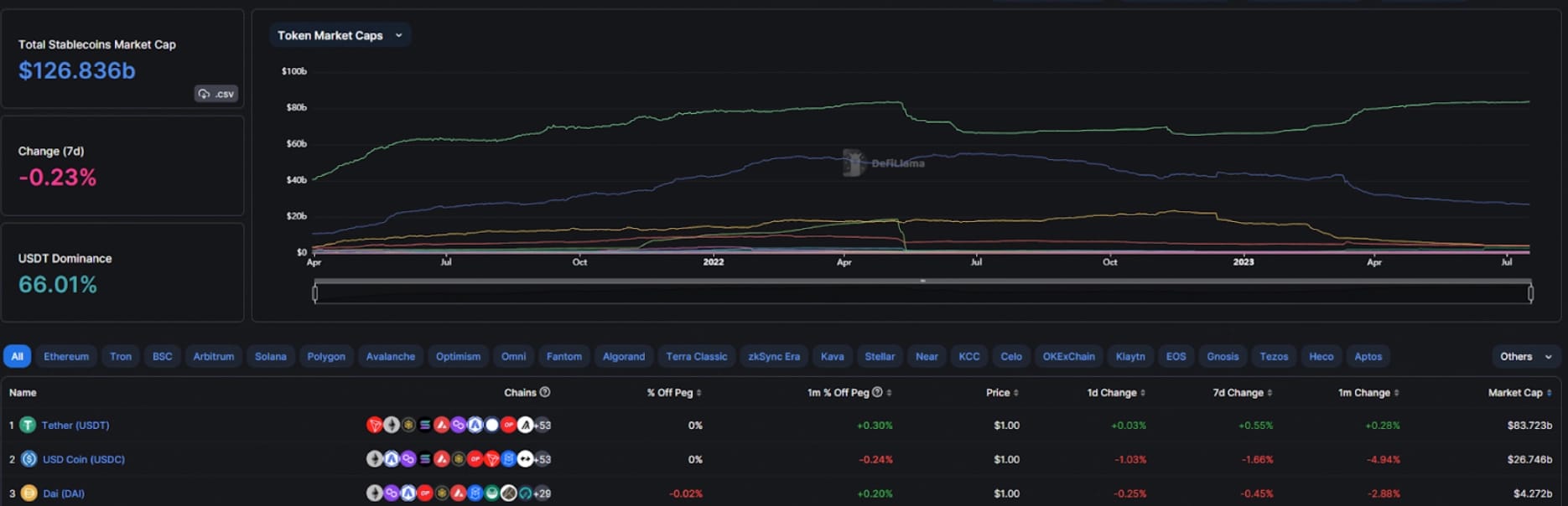This screenshot has width=1568, height=506.
Task: Click Tether's $83.723b market cap cell
Action: [1529, 425]
